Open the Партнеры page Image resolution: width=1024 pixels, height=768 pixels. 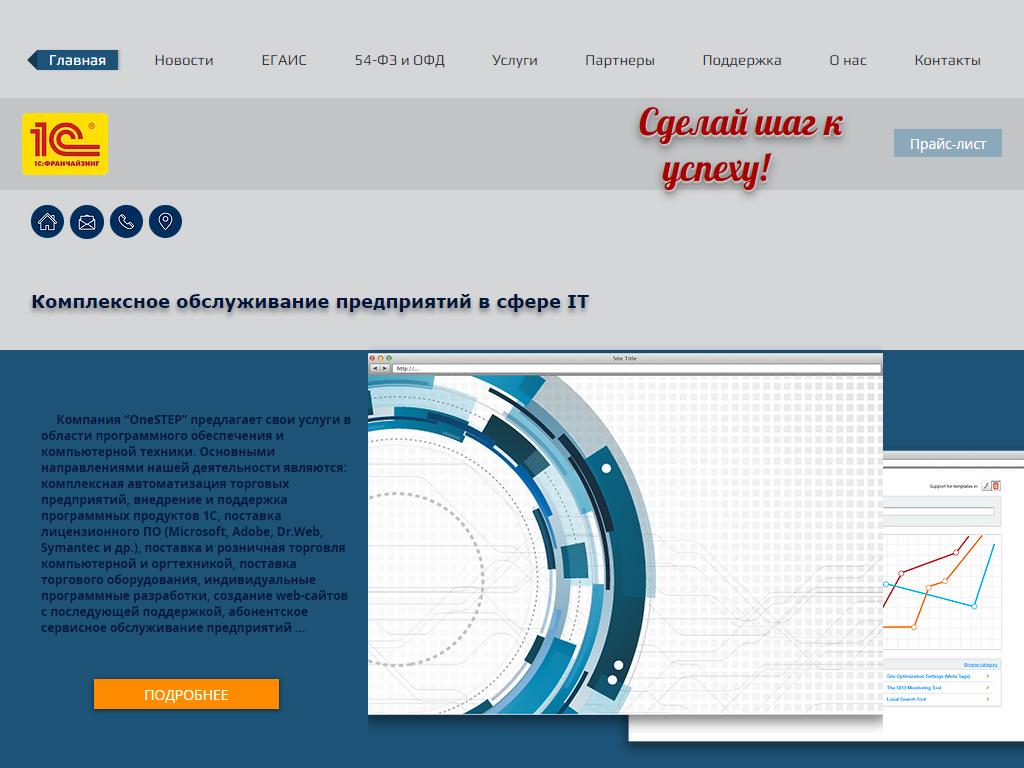pyautogui.click(x=620, y=60)
